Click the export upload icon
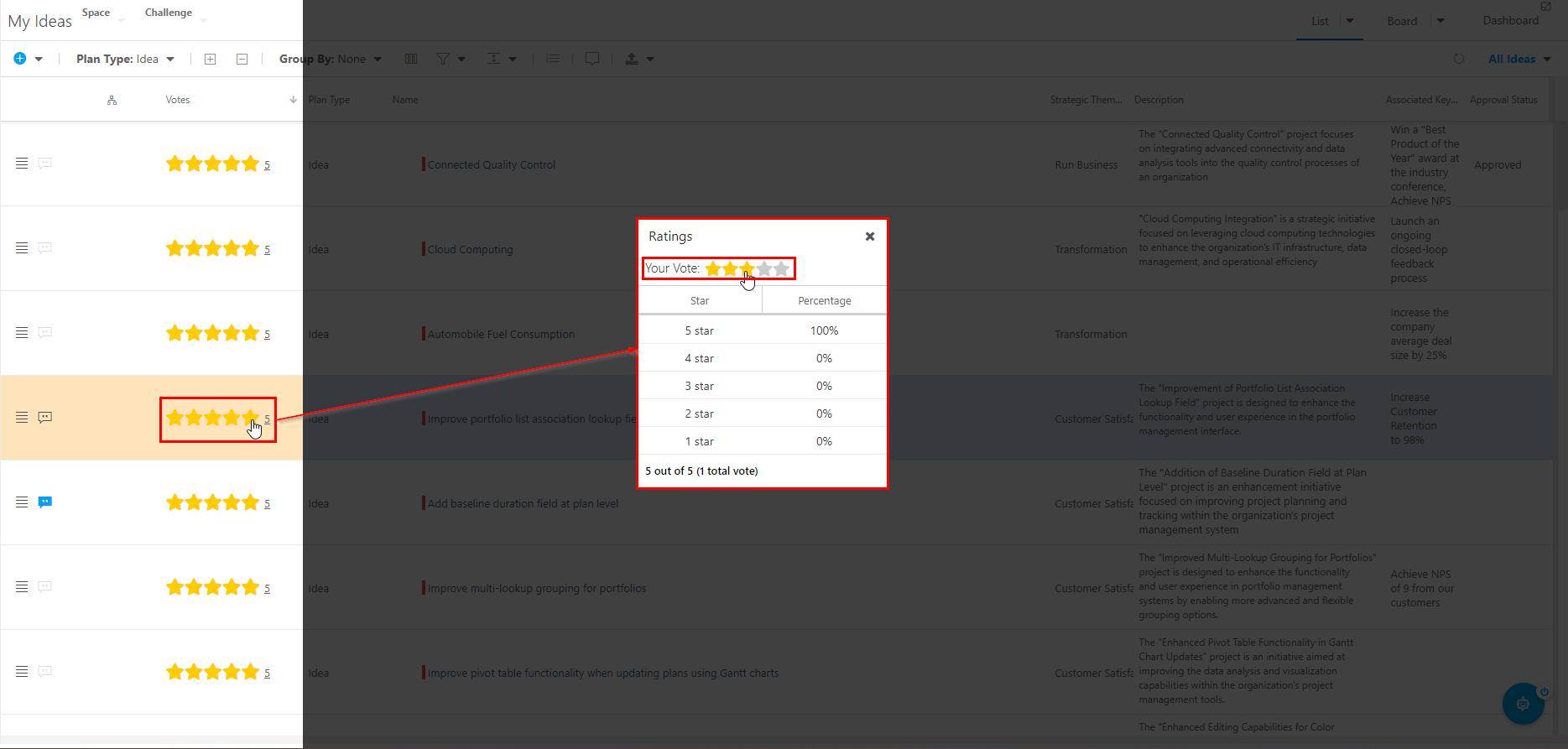1568x749 pixels. [632, 59]
